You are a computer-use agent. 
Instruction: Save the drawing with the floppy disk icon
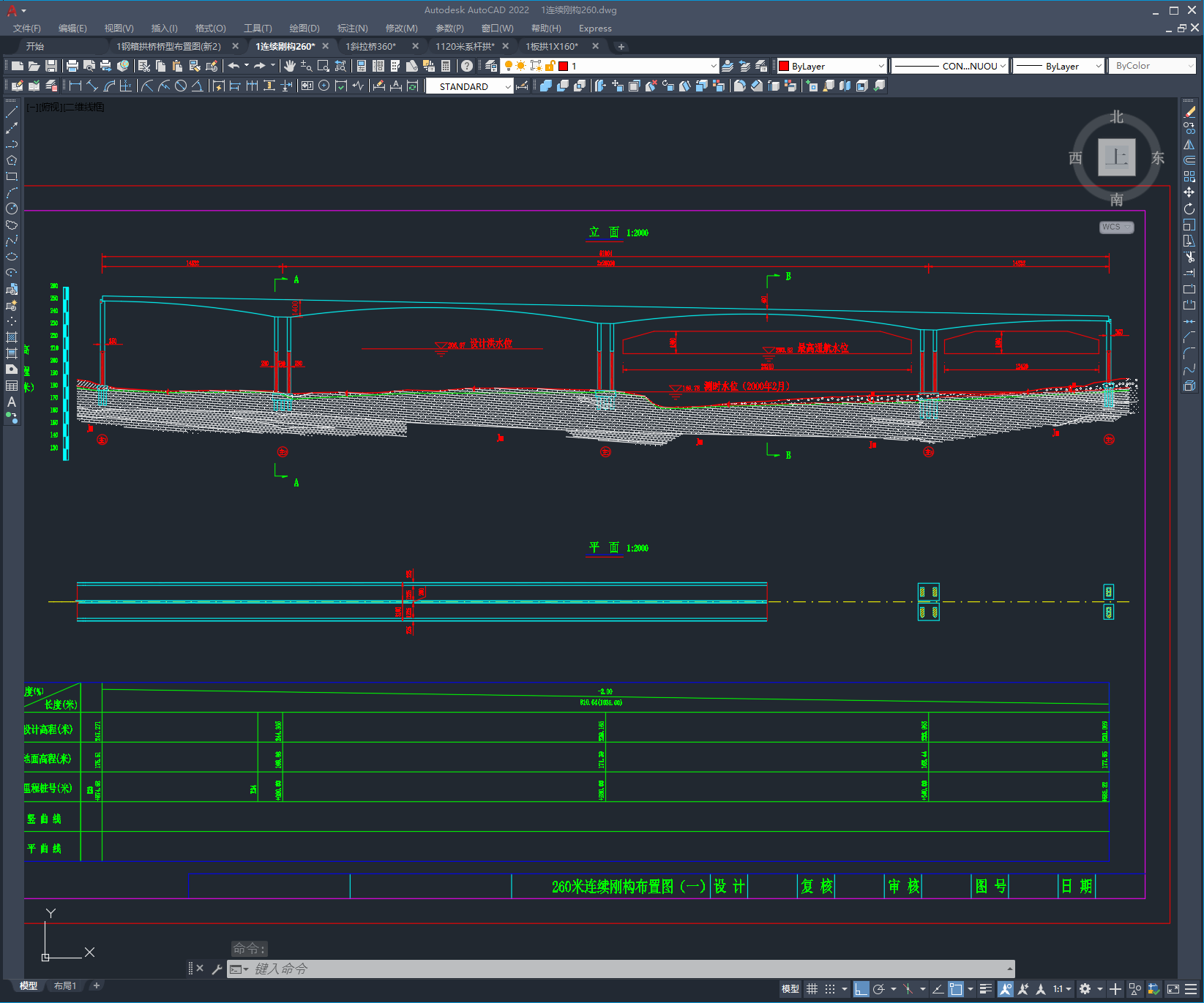pos(51,66)
